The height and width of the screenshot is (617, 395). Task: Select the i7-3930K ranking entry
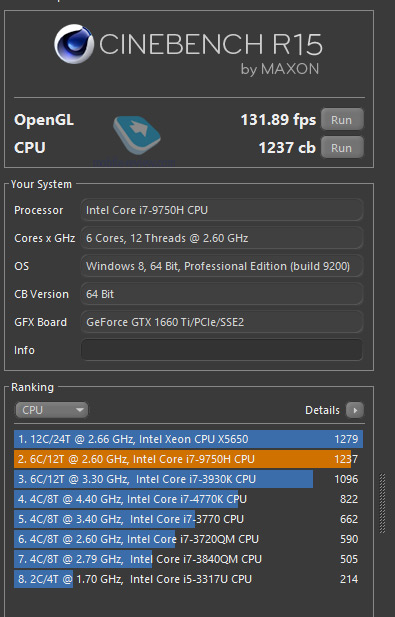[188, 479]
